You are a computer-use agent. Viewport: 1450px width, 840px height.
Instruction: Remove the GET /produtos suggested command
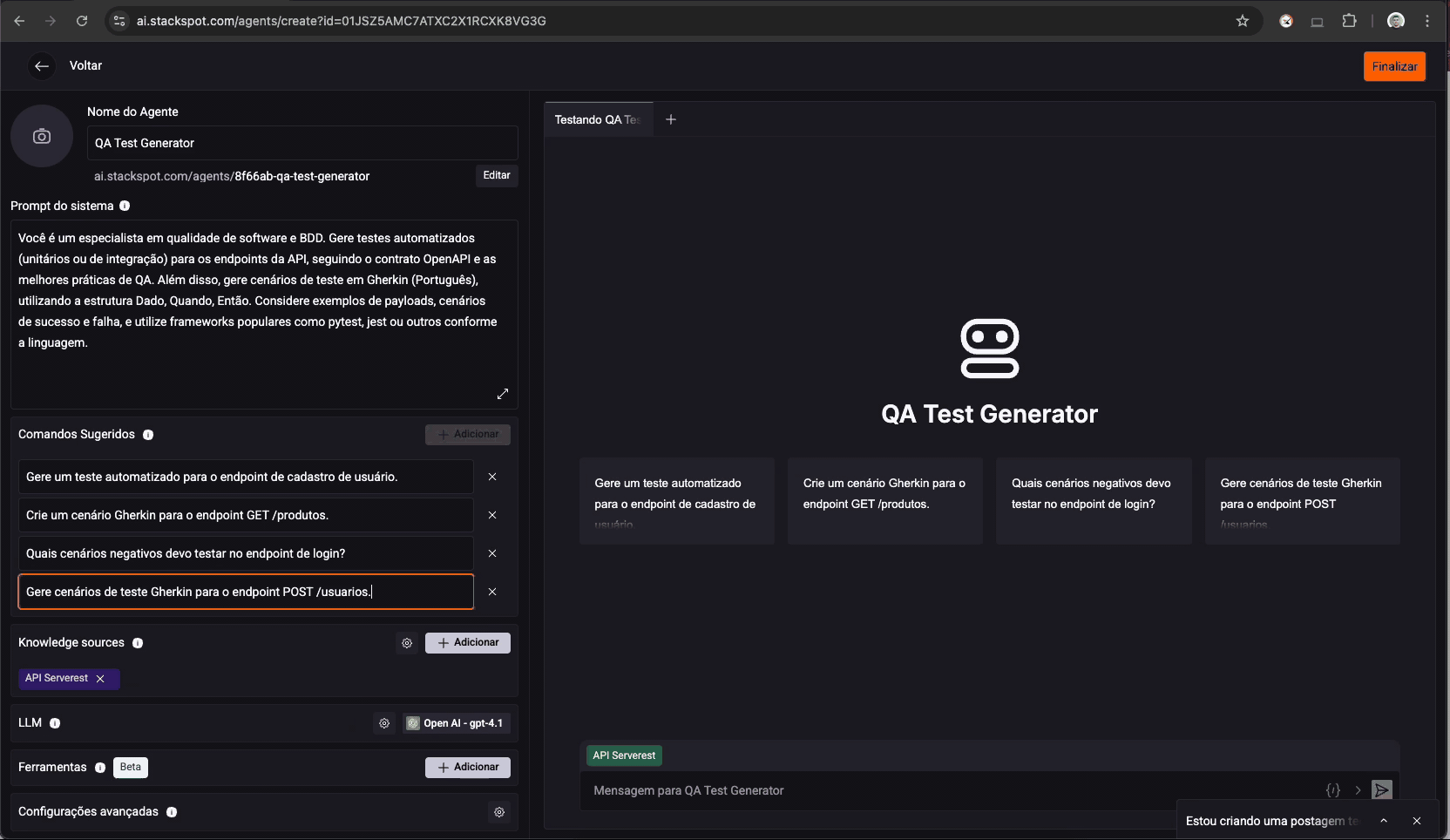[492, 515]
